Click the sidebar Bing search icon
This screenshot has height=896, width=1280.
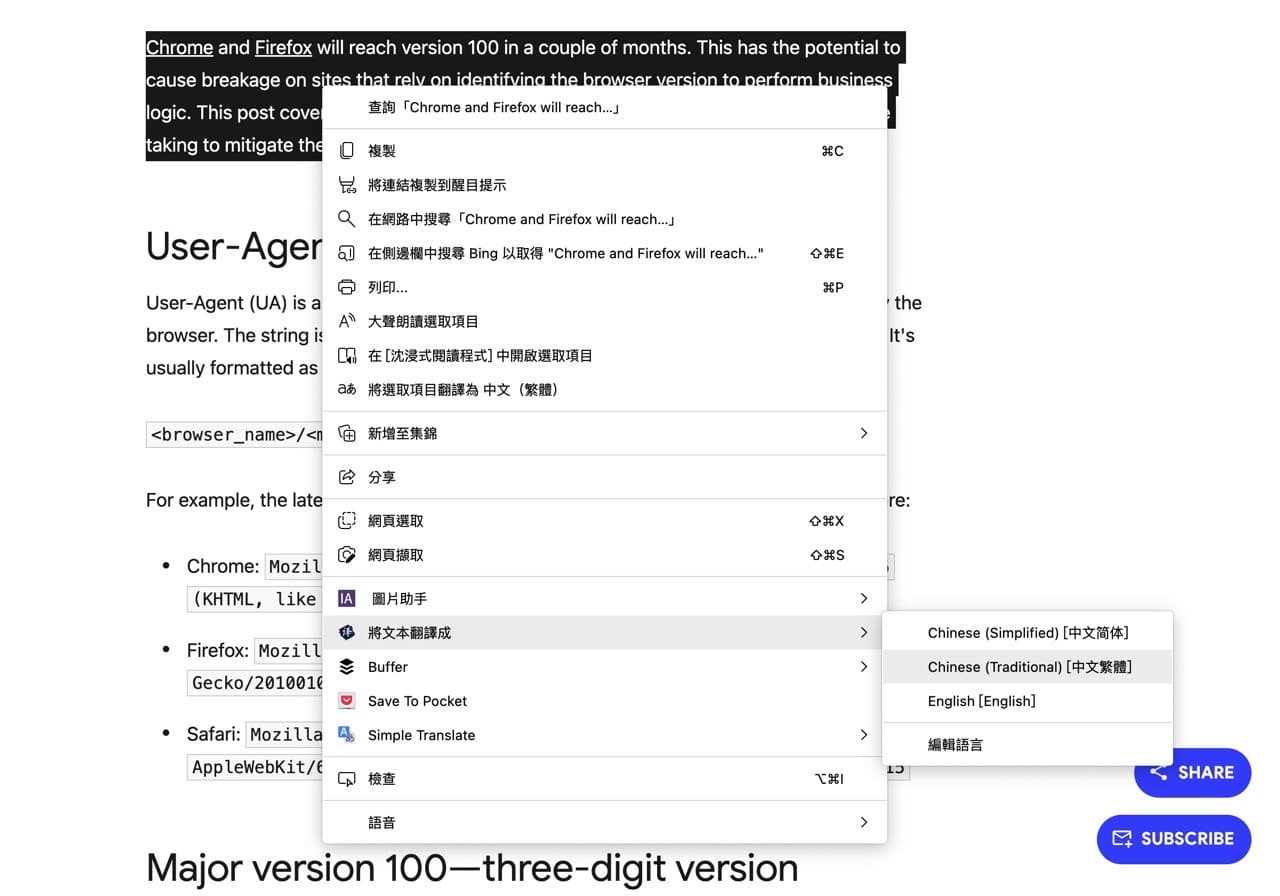click(347, 253)
